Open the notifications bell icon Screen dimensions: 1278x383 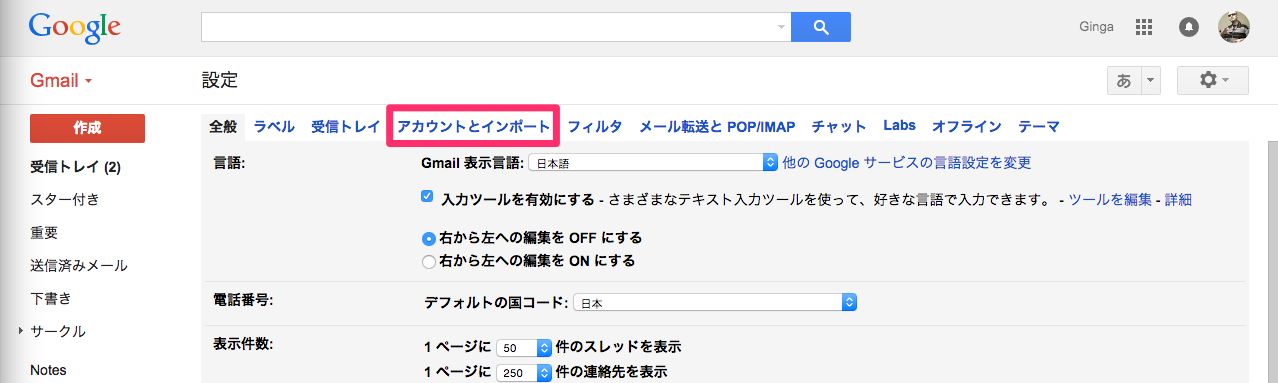[1189, 27]
